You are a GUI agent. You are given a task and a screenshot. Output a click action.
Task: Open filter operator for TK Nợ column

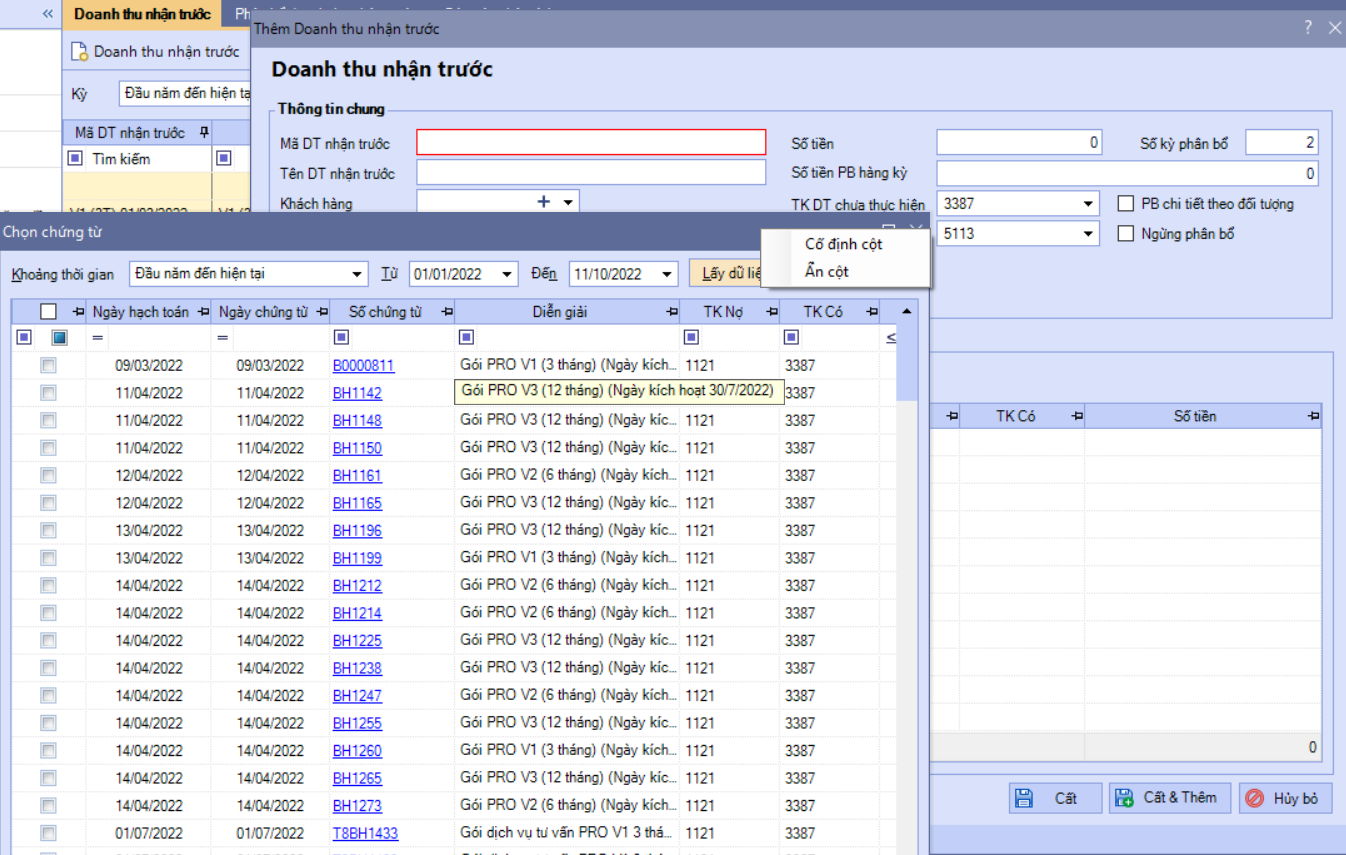[x=691, y=338]
